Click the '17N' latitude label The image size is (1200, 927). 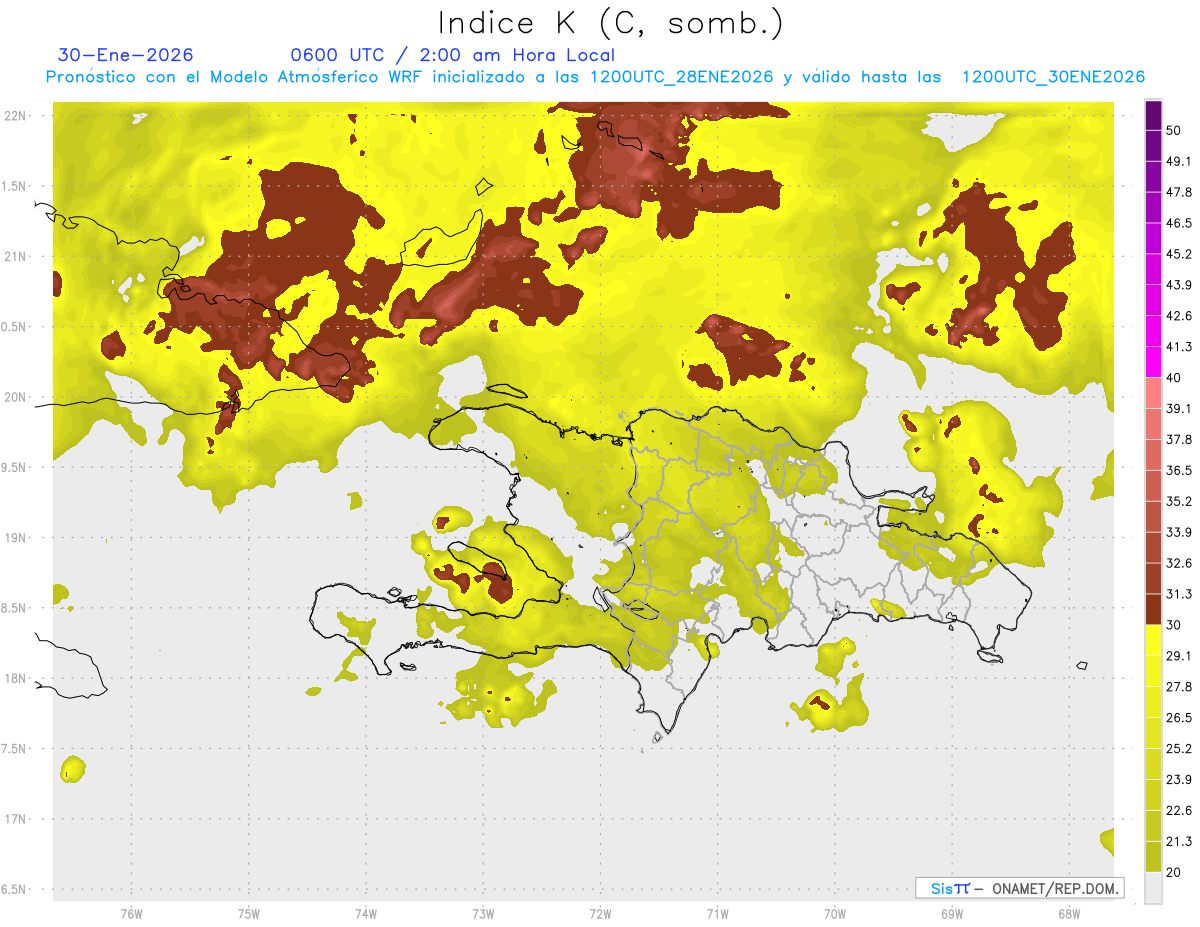[x=15, y=819]
